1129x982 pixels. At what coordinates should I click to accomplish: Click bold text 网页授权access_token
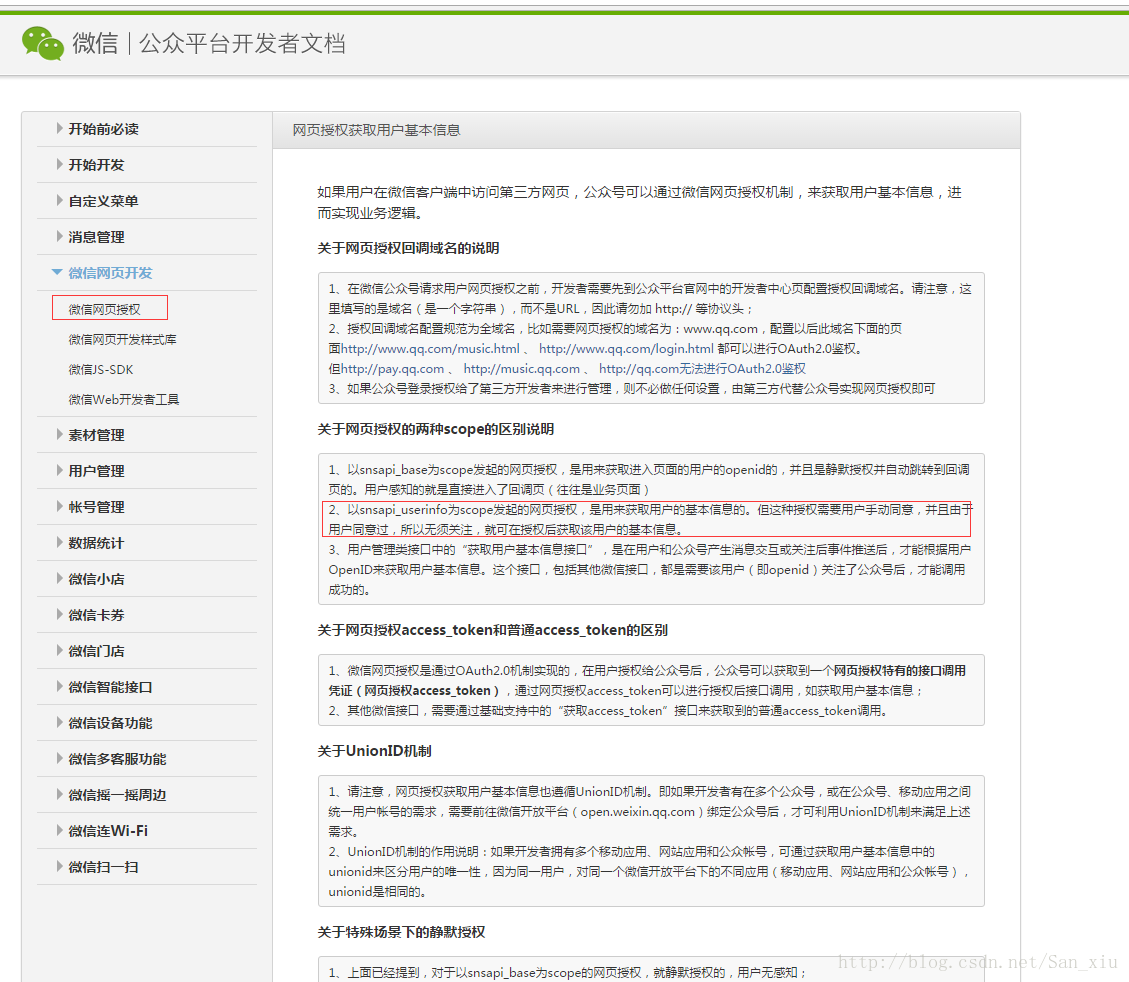pyautogui.click(x=428, y=690)
